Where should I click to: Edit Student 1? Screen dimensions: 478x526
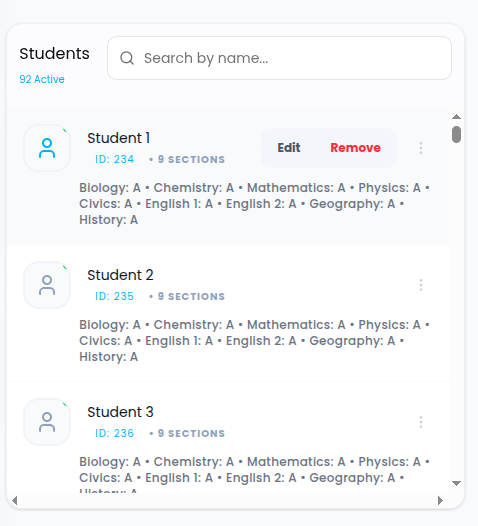(289, 148)
